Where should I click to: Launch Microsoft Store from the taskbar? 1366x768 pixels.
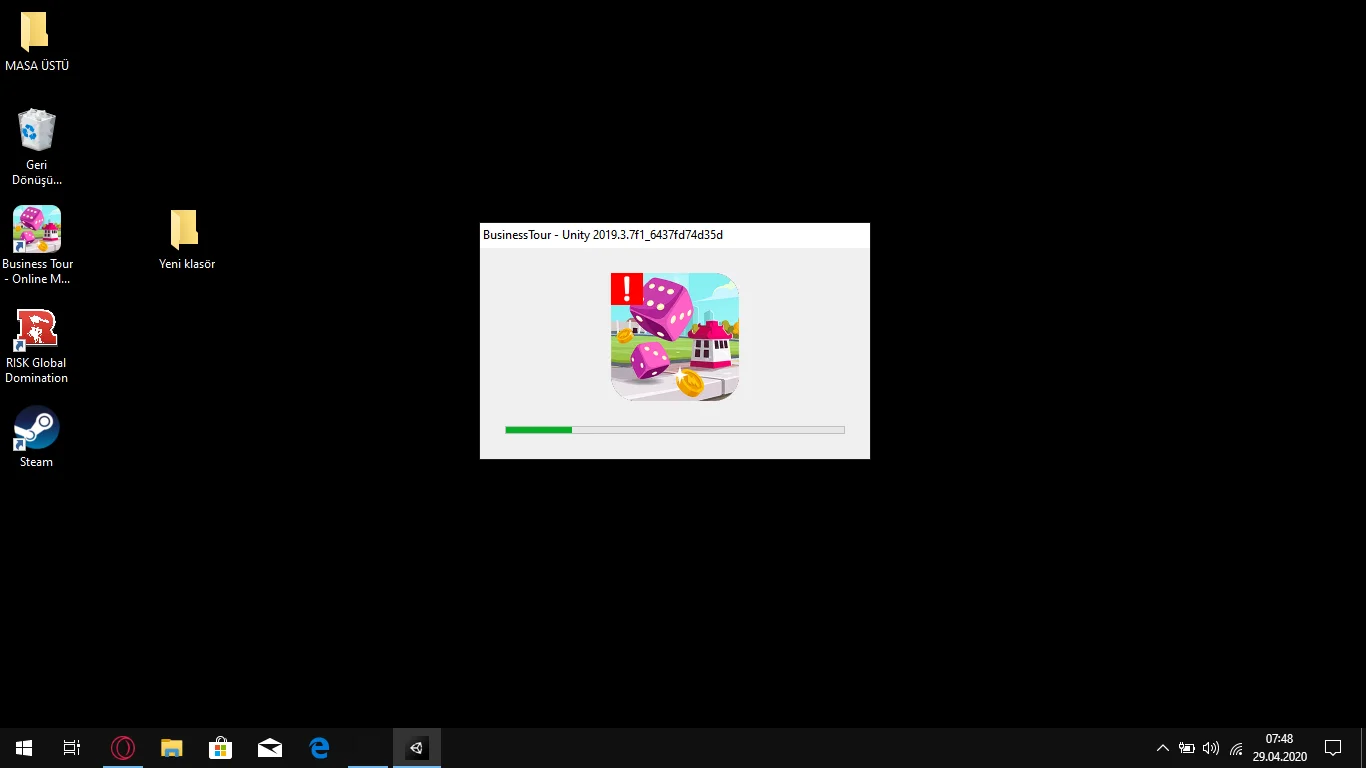(x=221, y=748)
